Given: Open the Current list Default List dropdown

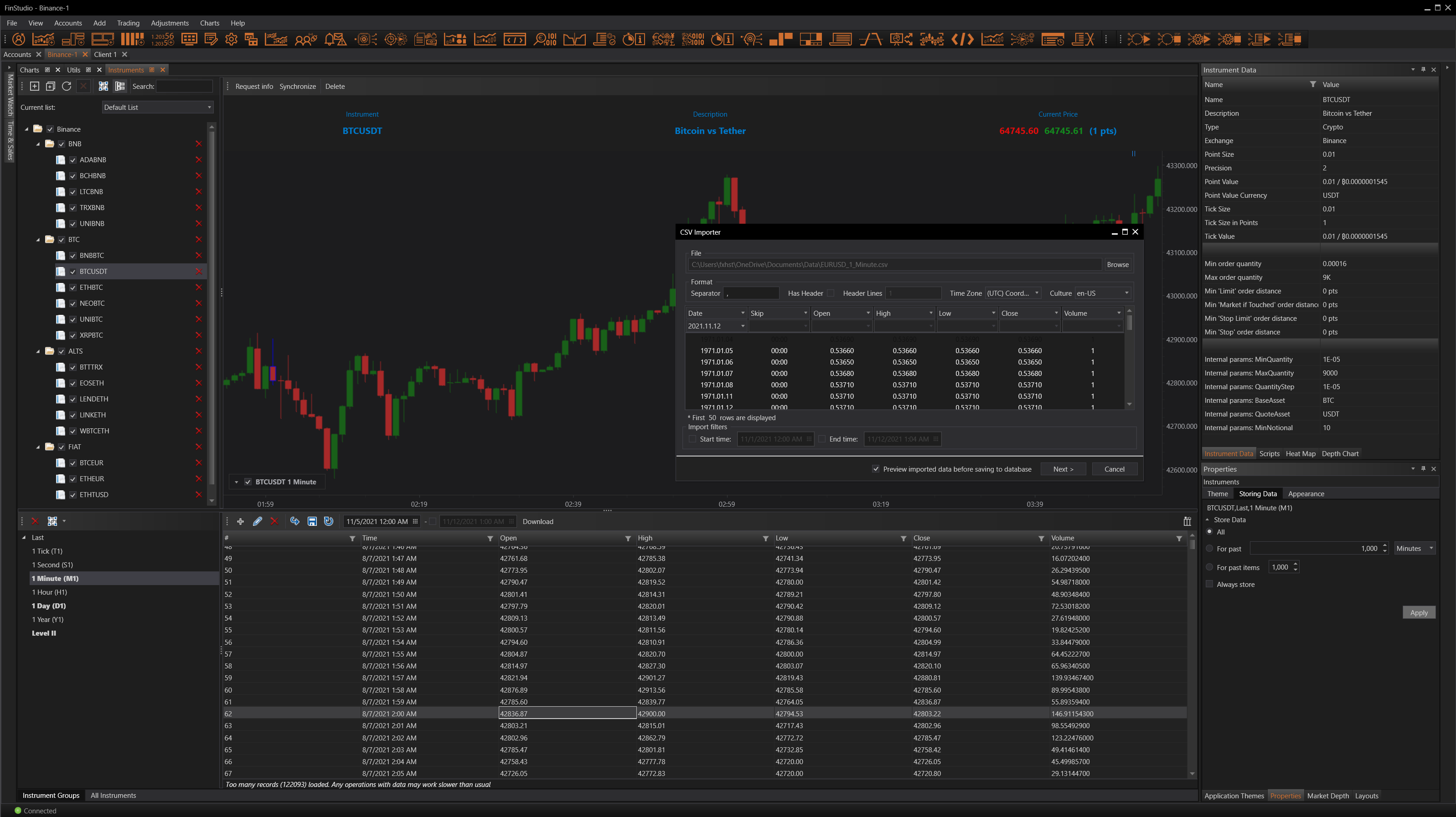Looking at the screenshot, I should click(x=157, y=108).
